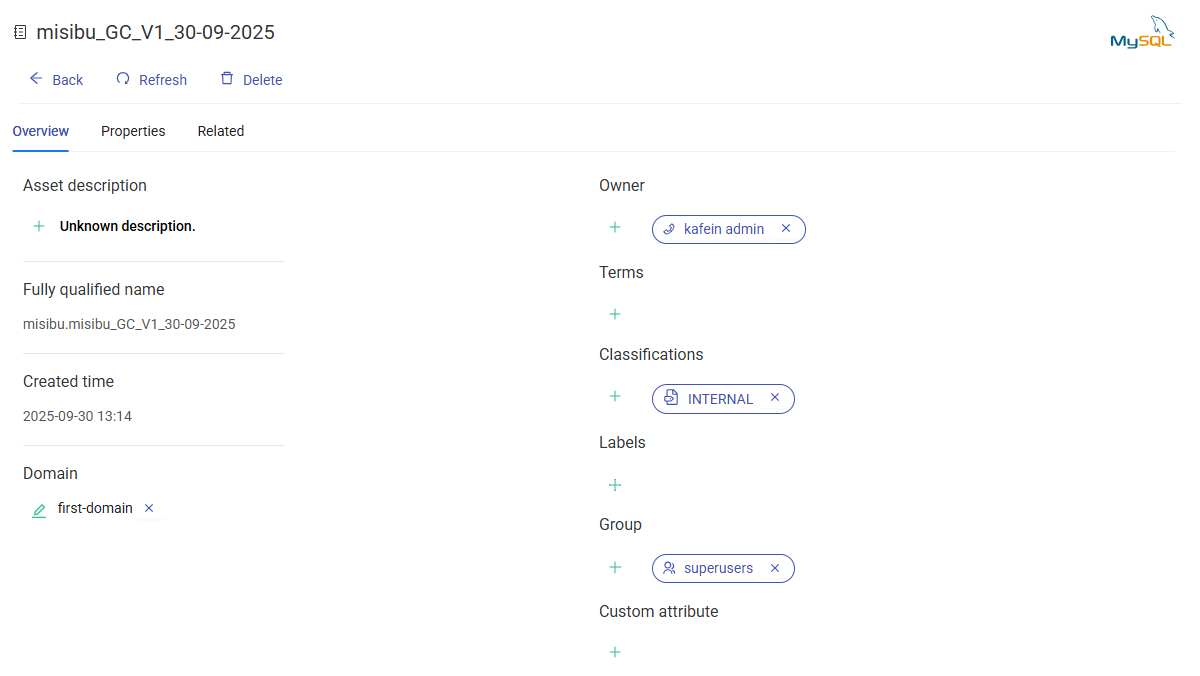
Task: Switch to the Properties tab
Action: [x=133, y=131]
